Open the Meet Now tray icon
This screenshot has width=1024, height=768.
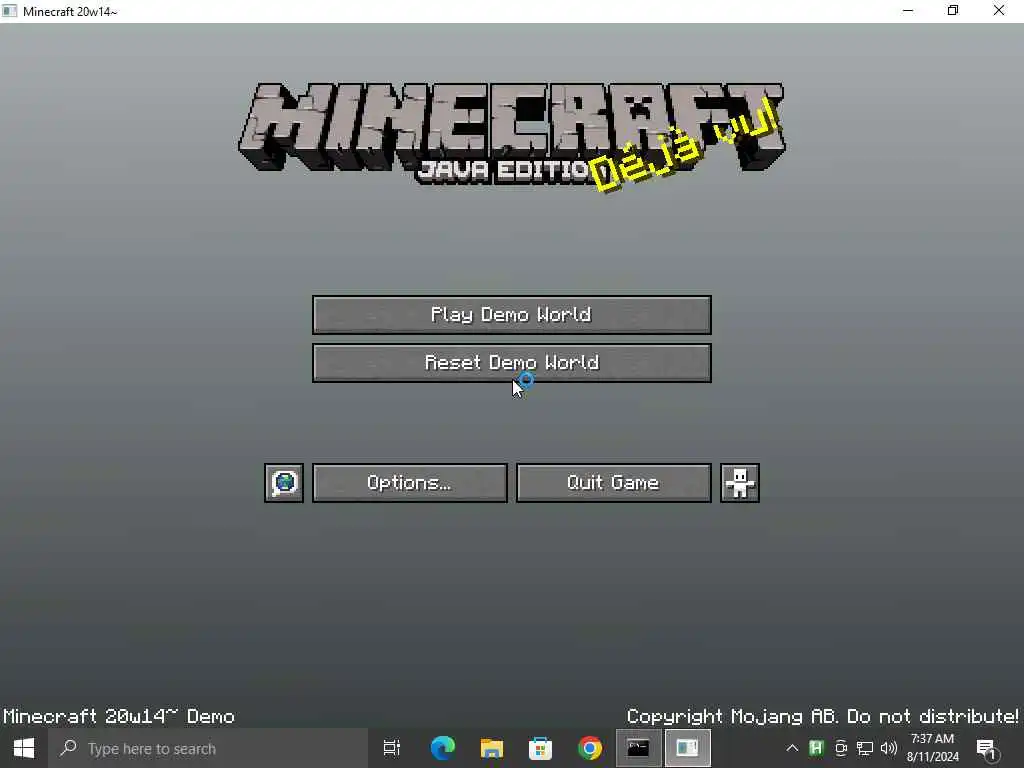[840, 748]
